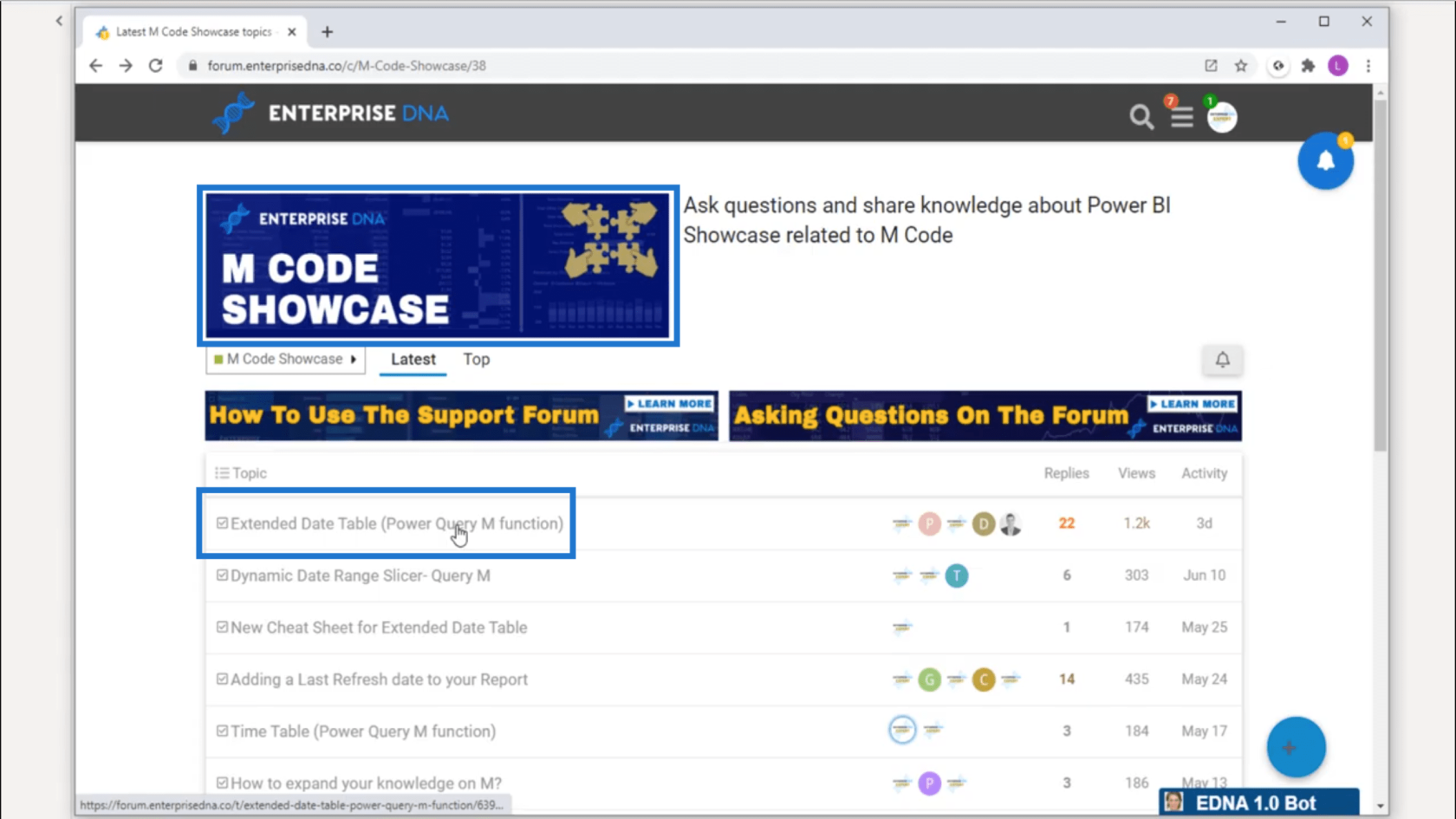Open the Chrome three-dot menu
This screenshot has height=819, width=1456.
[x=1368, y=65]
